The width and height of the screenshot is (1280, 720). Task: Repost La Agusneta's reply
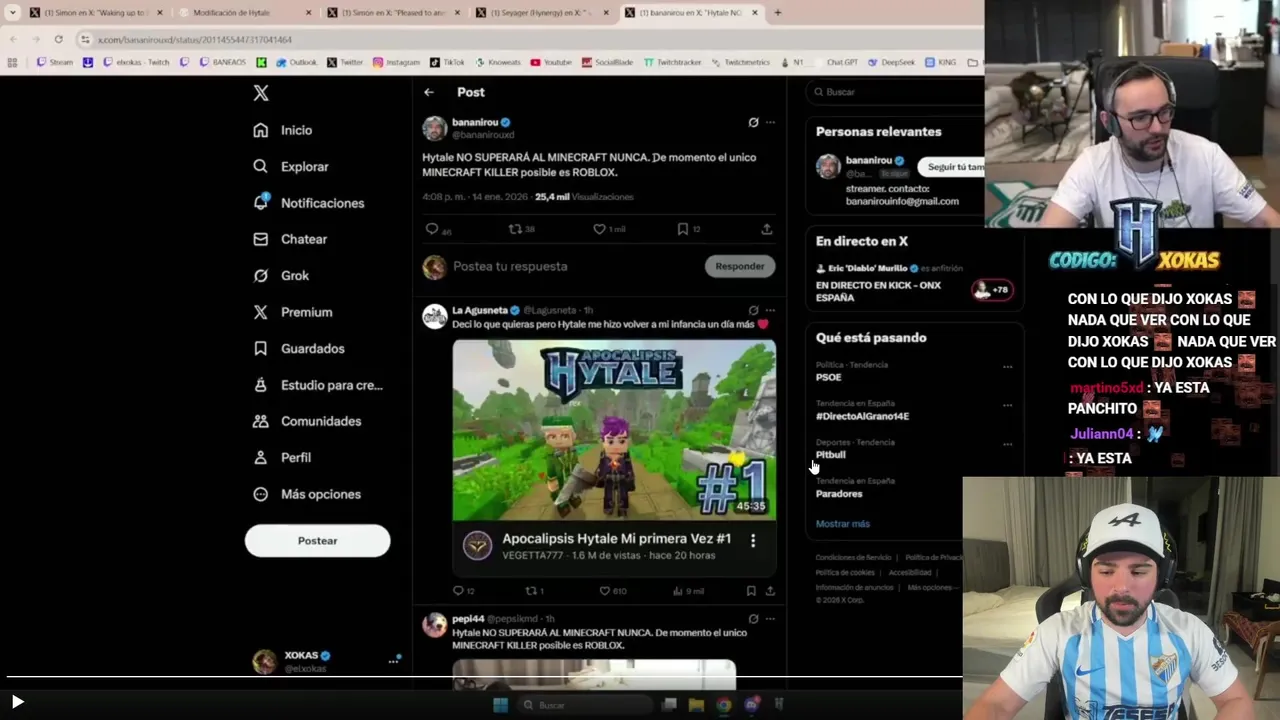coord(530,591)
